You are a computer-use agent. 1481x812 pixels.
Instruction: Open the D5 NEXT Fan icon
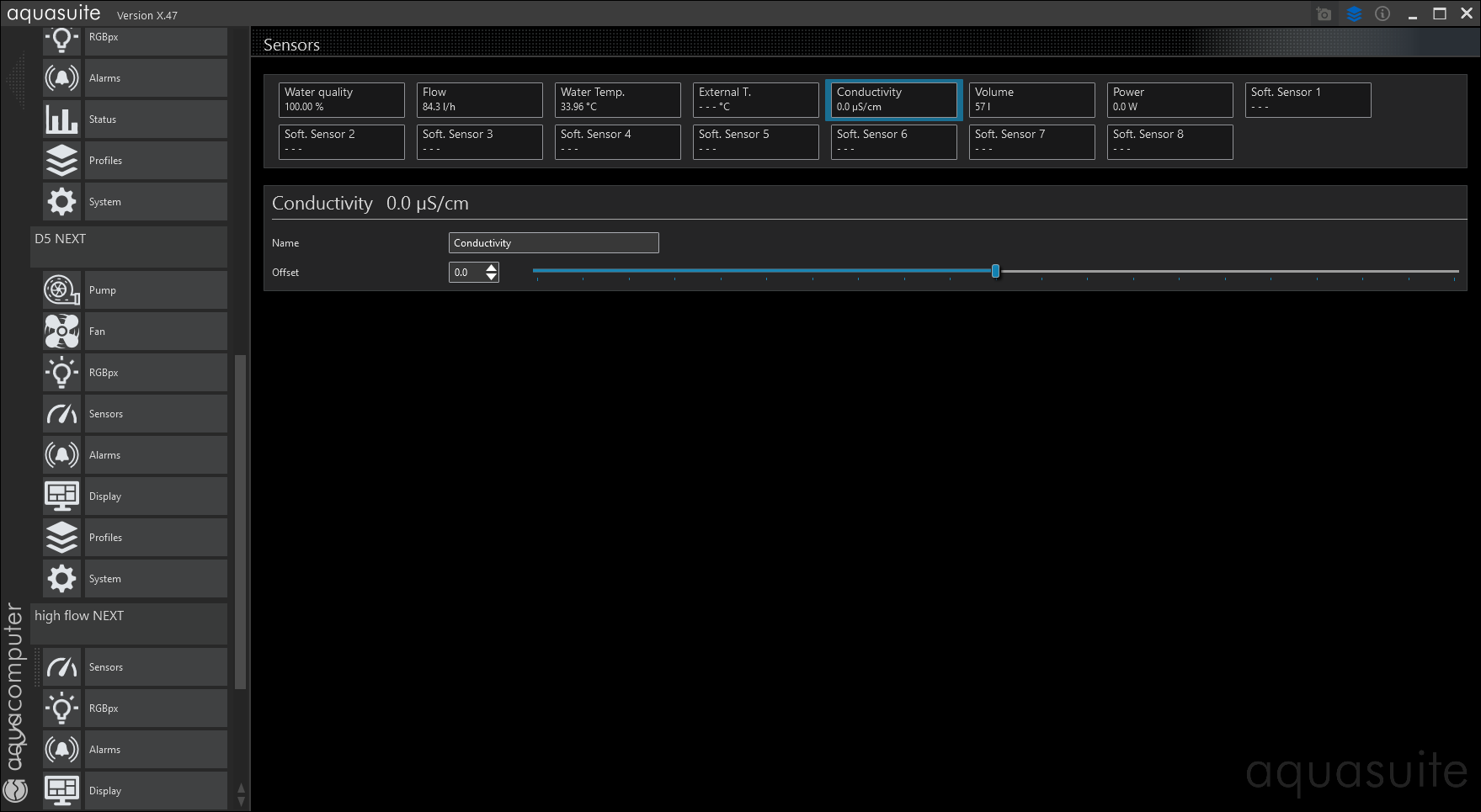click(61, 332)
